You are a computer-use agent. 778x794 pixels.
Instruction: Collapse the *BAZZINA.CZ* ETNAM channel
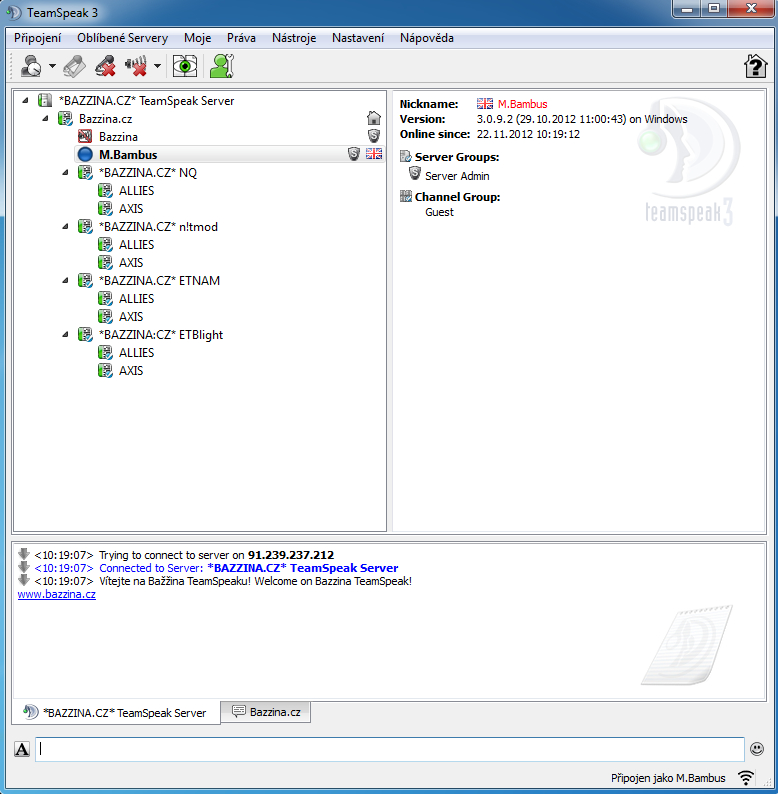pos(65,281)
